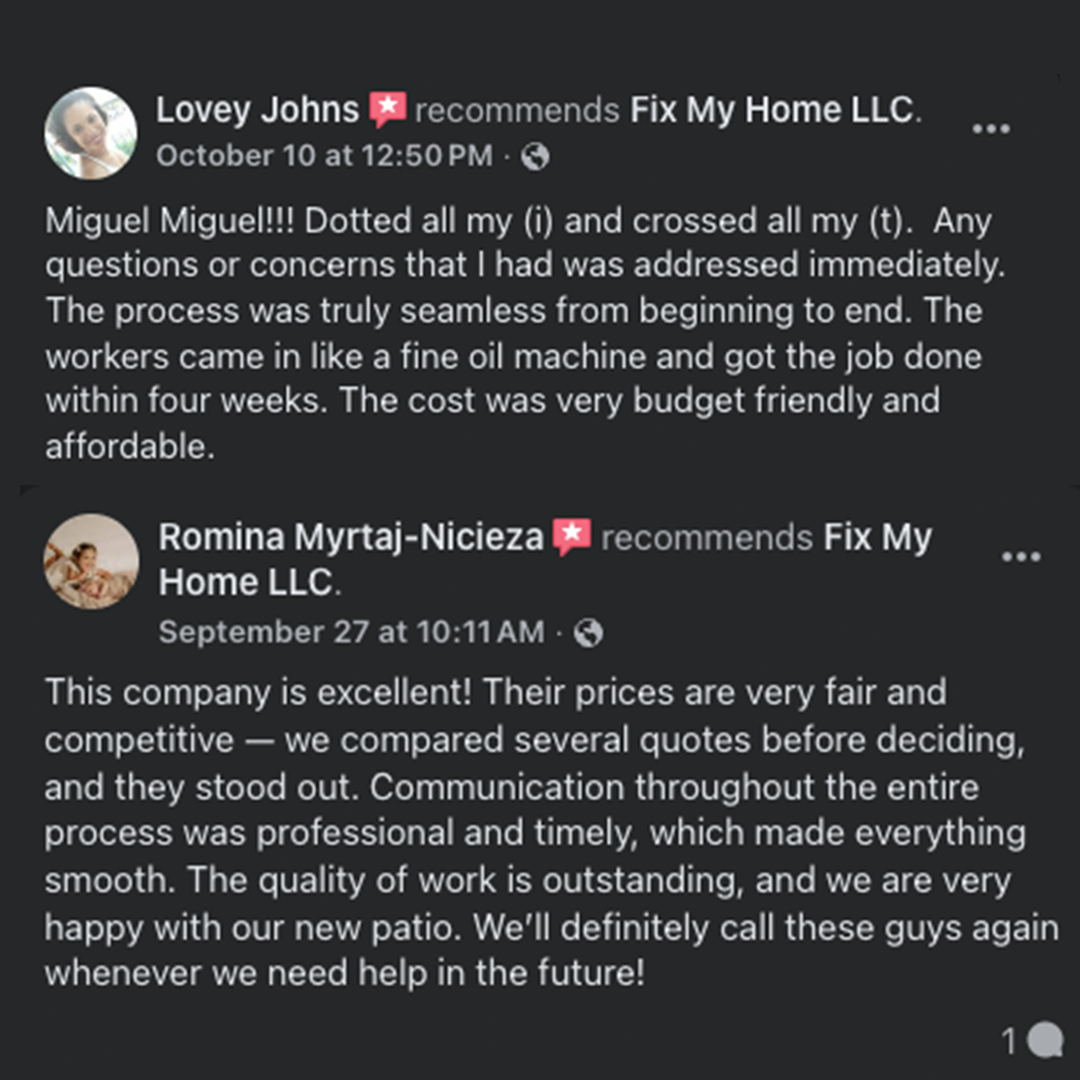Open the options menu on Romina Myrtaj-Nicieza's review
1080x1080 pixels.
click(1020, 557)
